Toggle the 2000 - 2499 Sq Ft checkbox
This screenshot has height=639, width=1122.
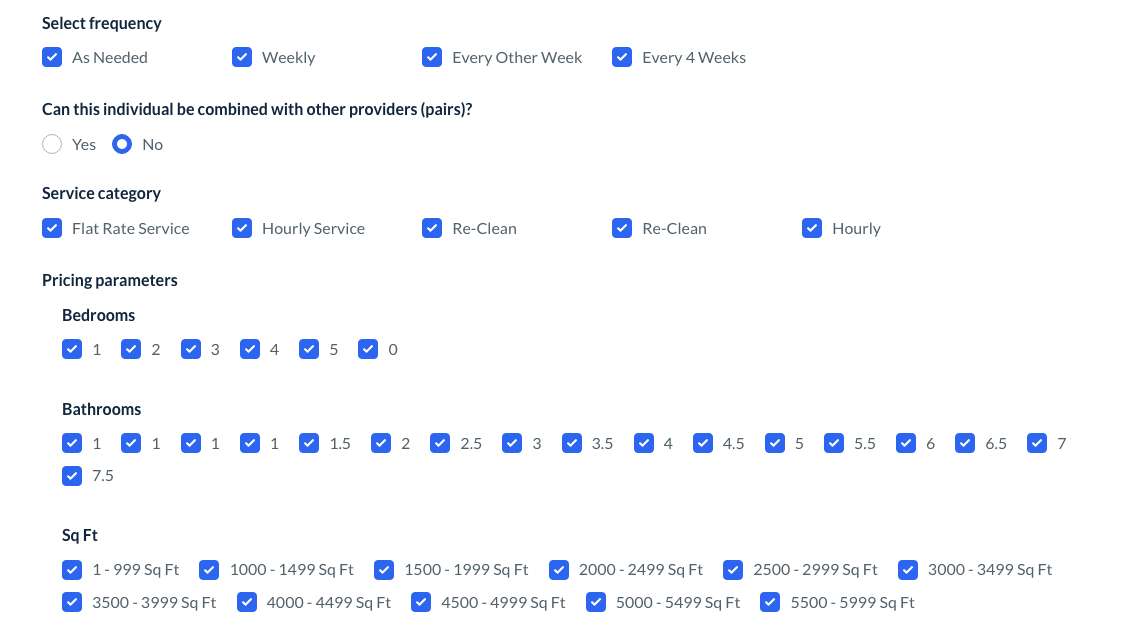click(558, 570)
